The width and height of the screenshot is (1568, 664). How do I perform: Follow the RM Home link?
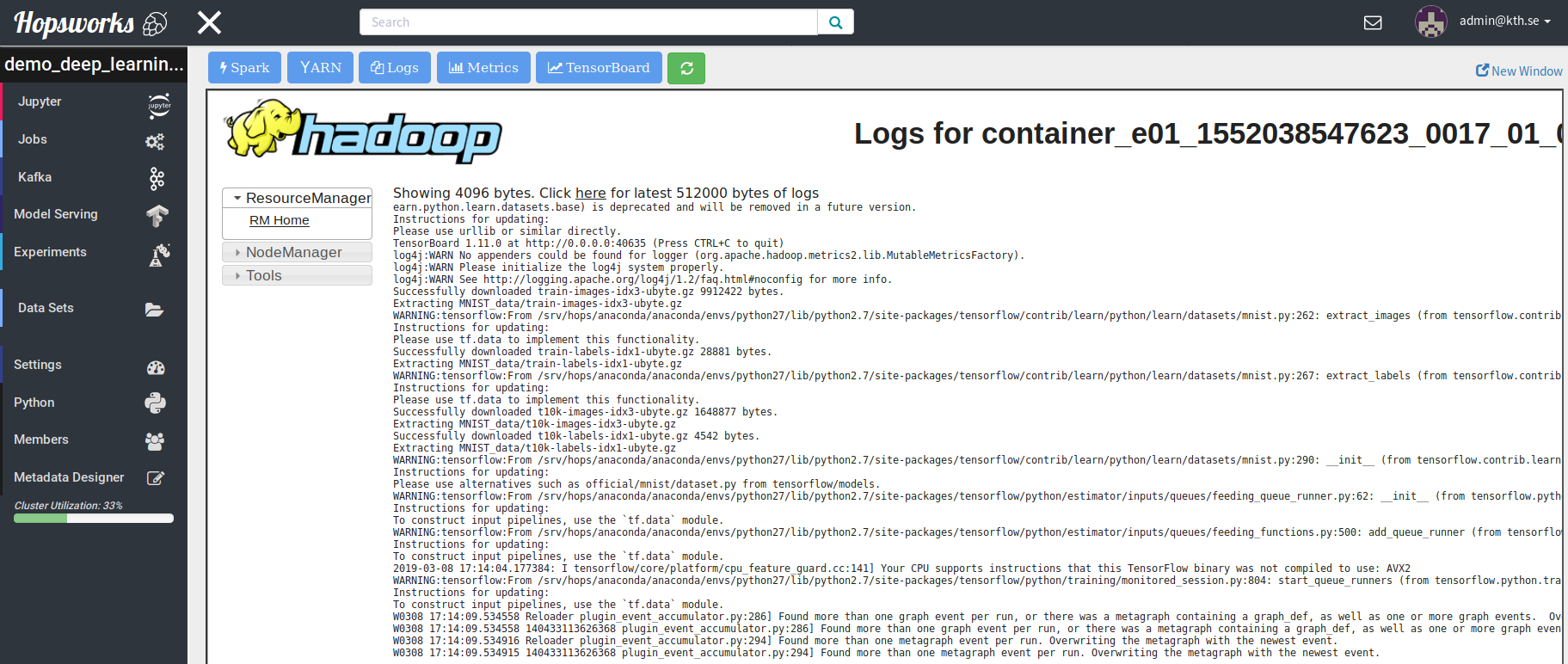(280, 220)
